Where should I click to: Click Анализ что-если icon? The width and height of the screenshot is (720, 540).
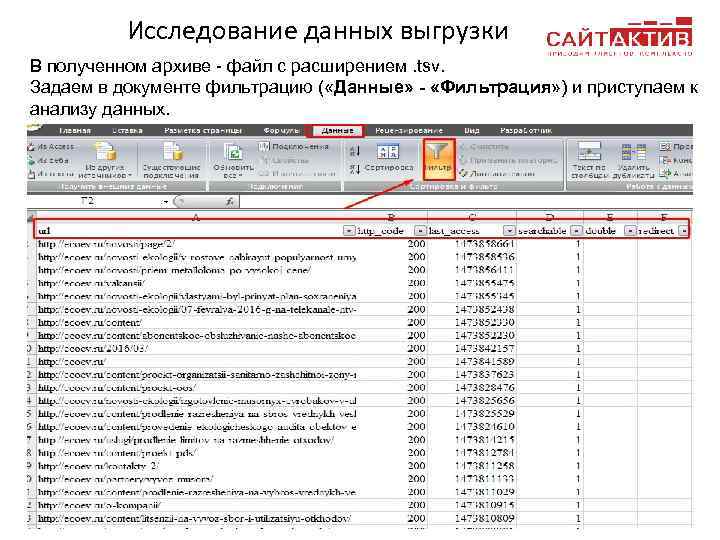665,174
